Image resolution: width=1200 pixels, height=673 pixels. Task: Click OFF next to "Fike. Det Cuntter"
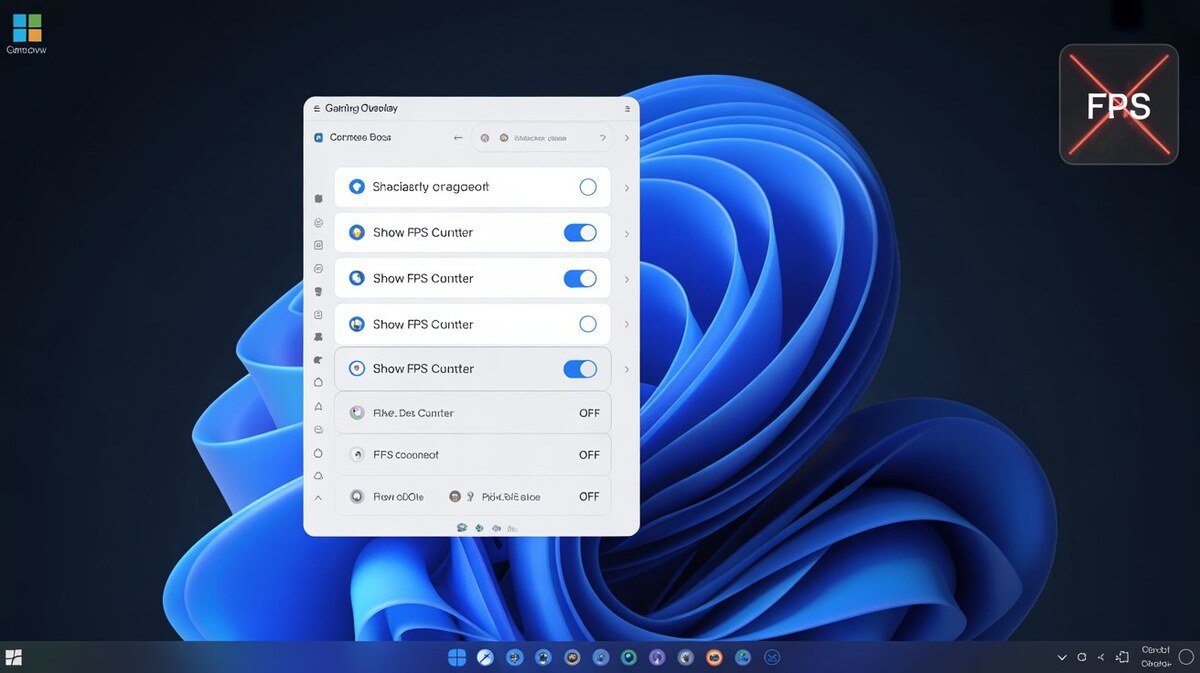tap(589, 413)
